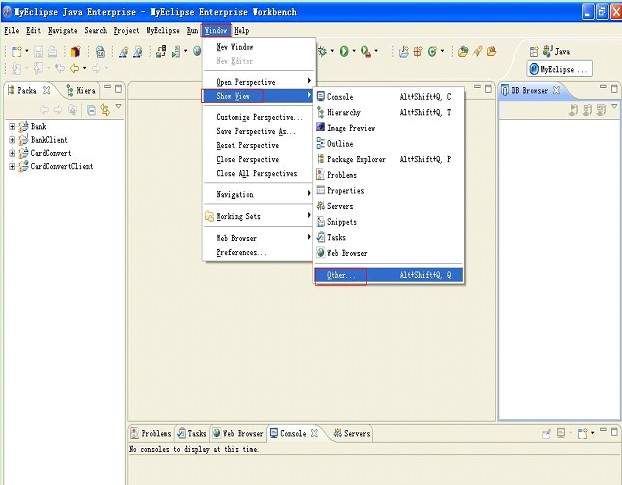Click the Run button in the toolbar
622x485 pixels.
[345, 51]
